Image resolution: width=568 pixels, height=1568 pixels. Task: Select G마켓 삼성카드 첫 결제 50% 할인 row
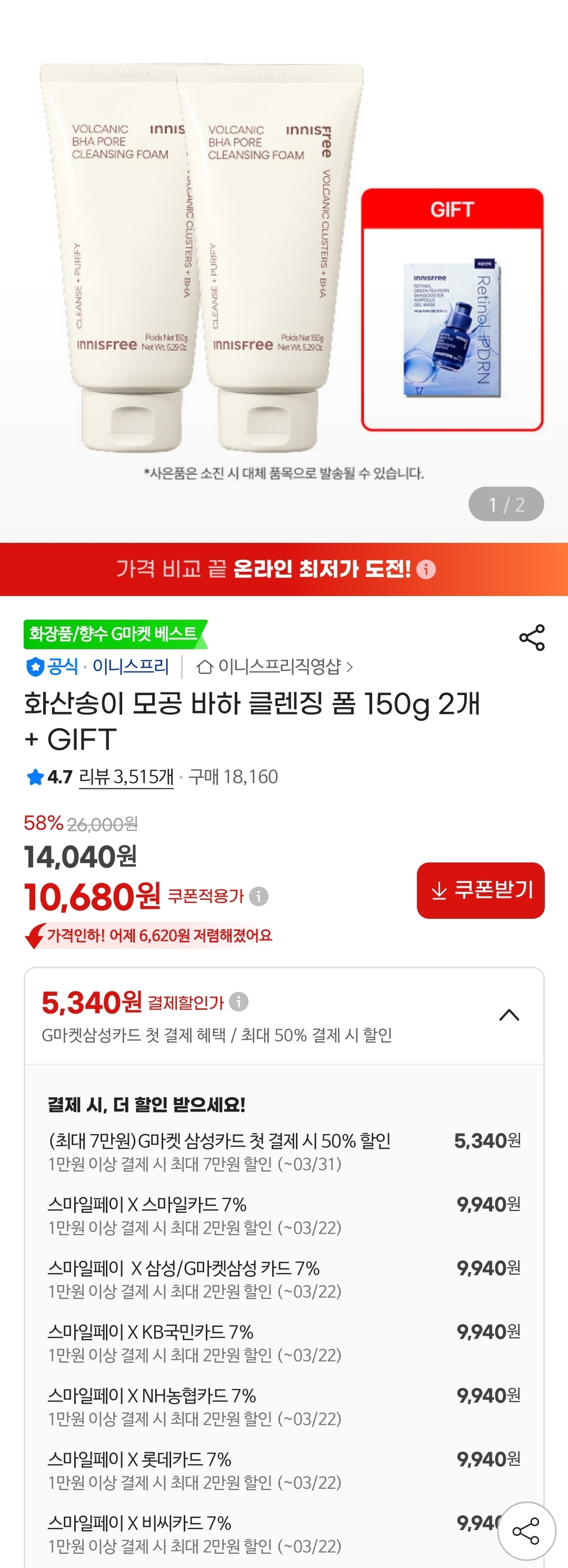(x=284, y=1152)
